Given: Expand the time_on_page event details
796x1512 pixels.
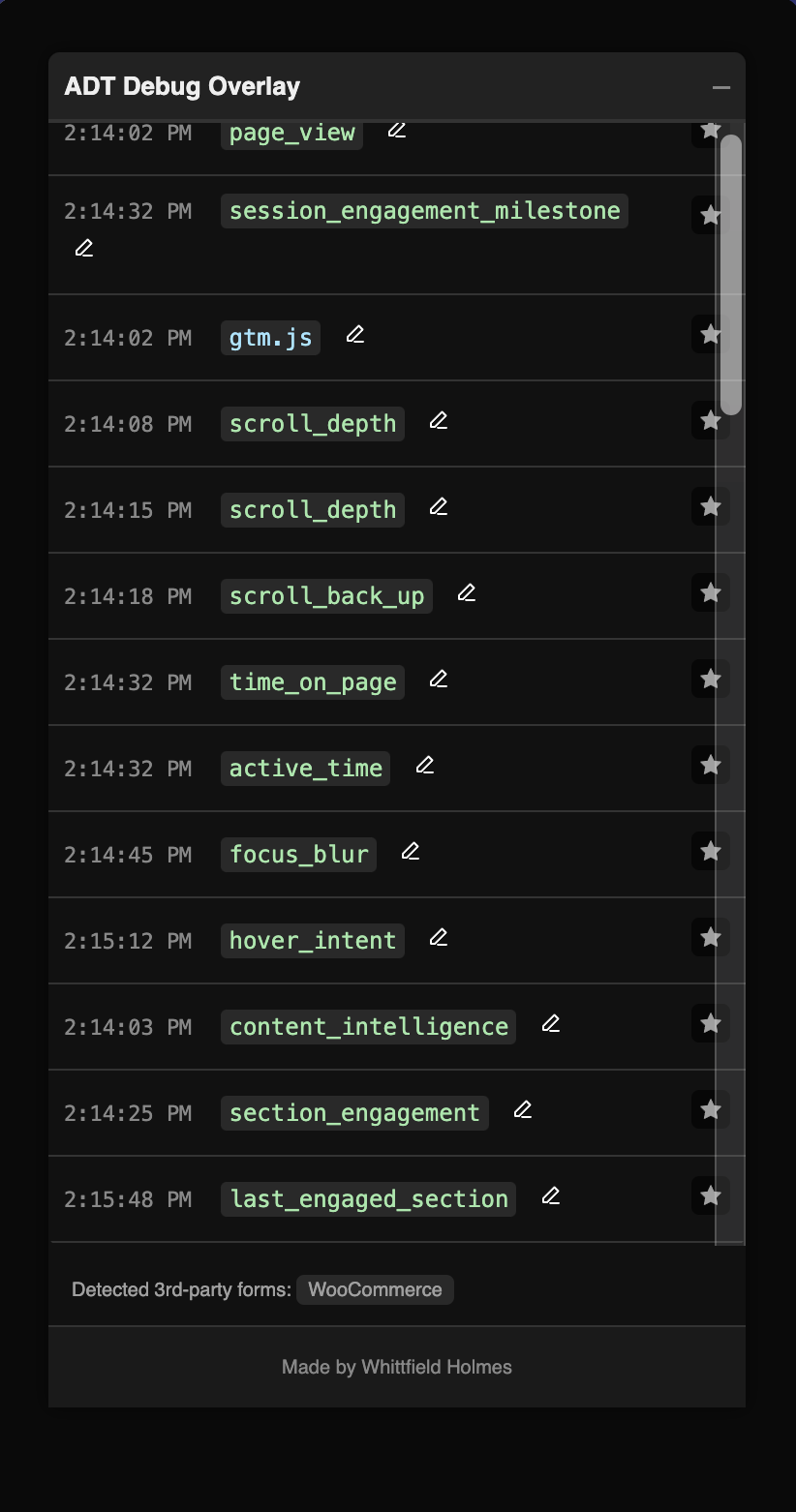Looking at the screenshot, I should [x=312, y=682].
